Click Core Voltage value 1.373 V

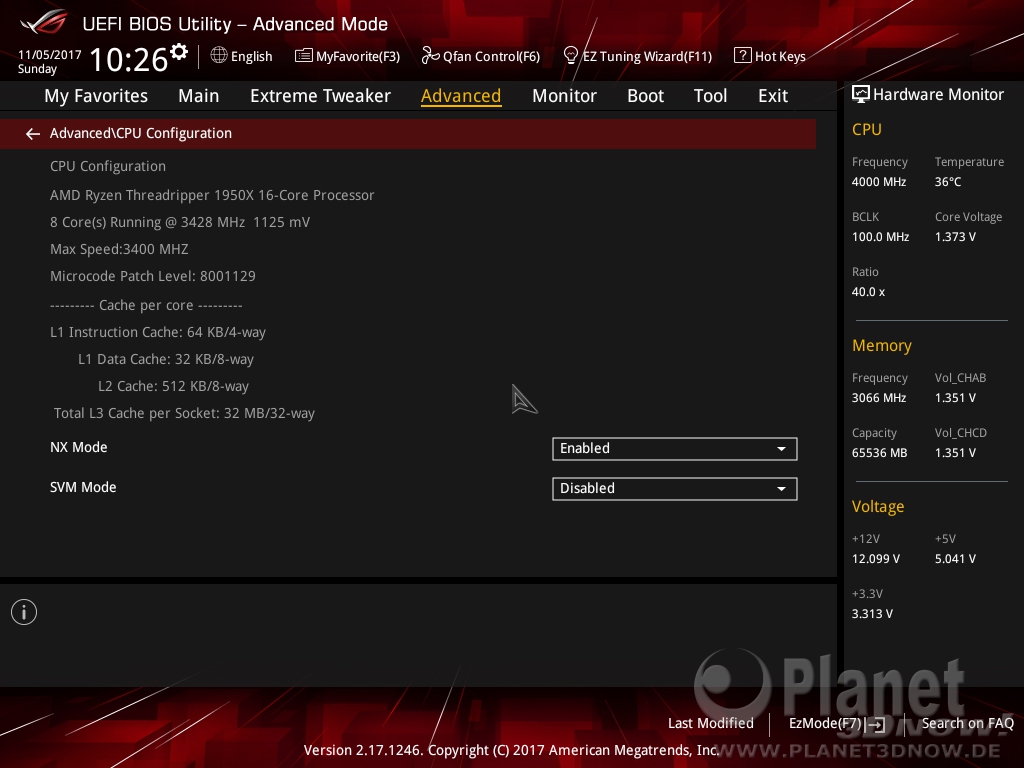(955, 237)
